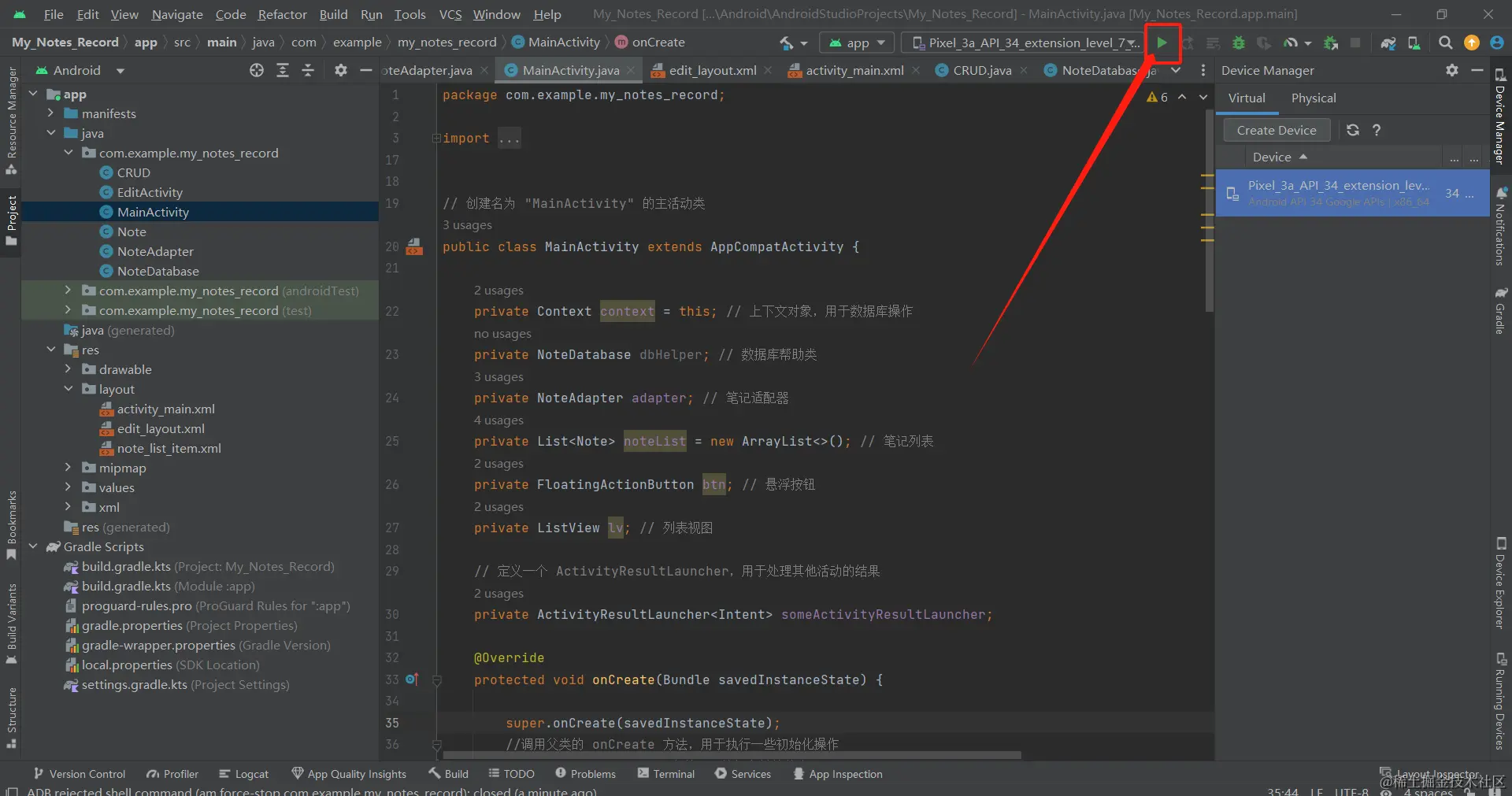Run the app with the green play button

pyautogui.click(x=1162, y=43)
